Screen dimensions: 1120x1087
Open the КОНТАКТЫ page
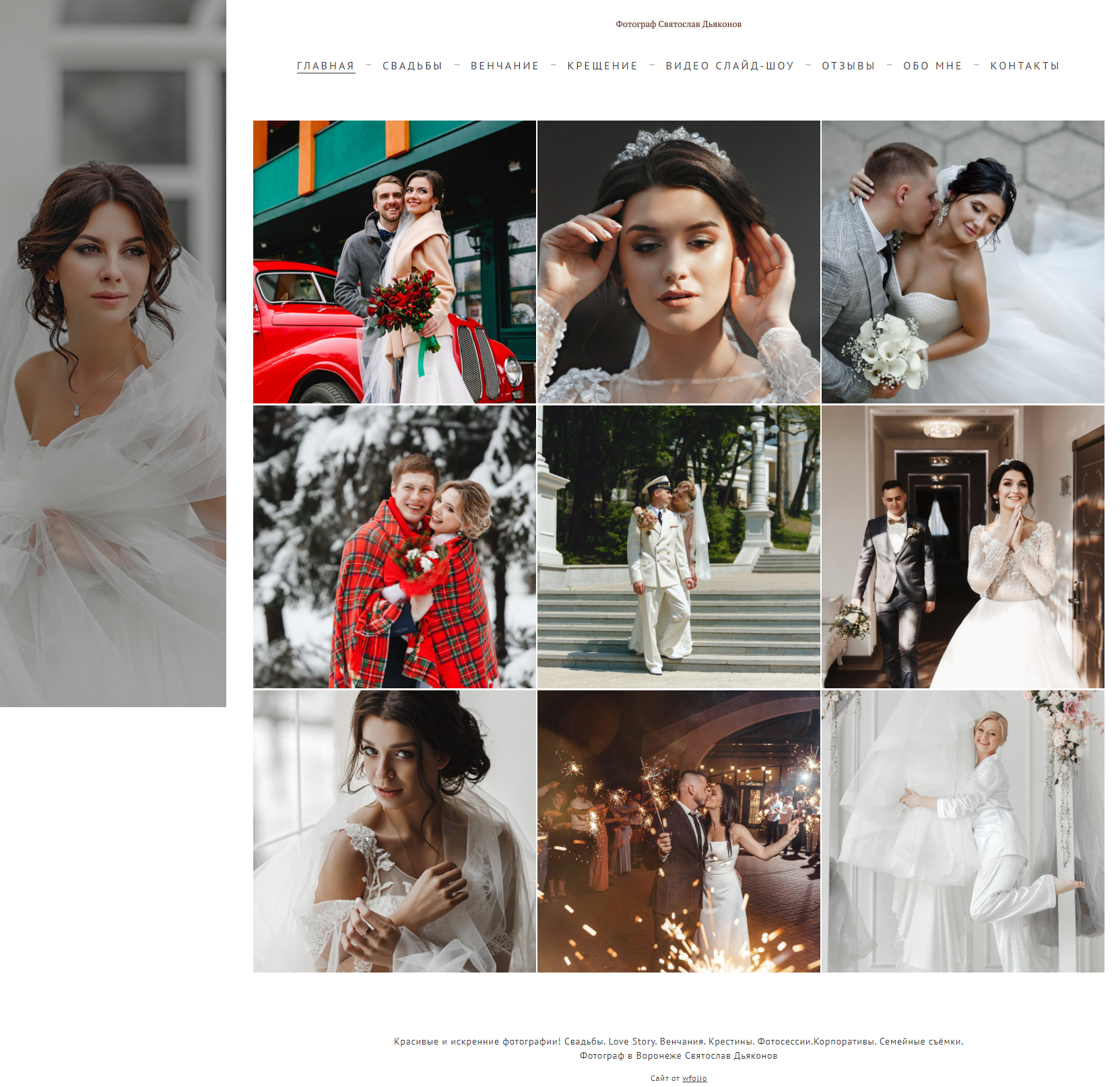pyautogui.click(x=1025, y=66)
